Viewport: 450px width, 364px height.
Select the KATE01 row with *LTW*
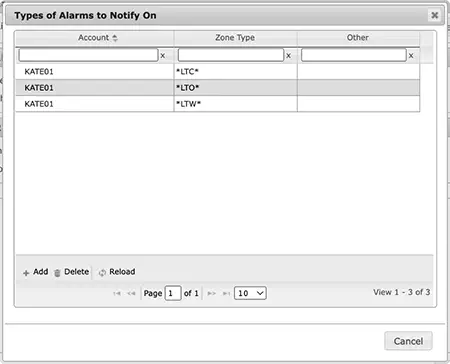(217, 104)
